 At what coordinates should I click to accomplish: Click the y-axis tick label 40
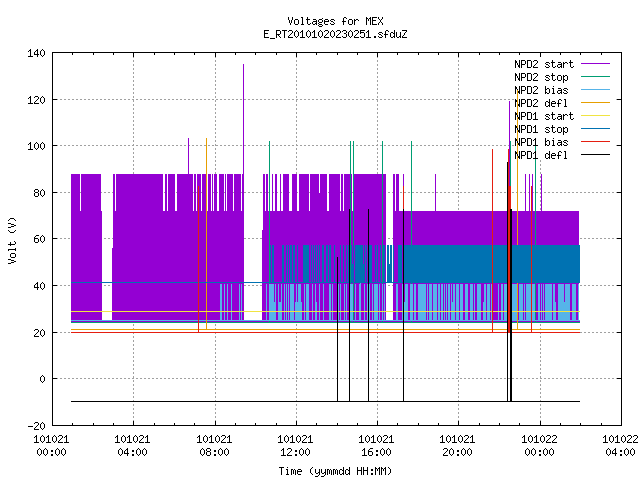(x=40, y=286)
